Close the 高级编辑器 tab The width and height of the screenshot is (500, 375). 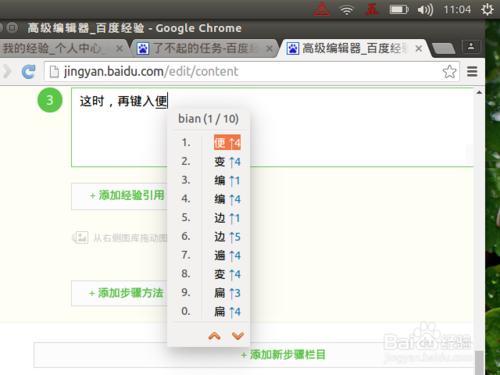coord(419,49)
